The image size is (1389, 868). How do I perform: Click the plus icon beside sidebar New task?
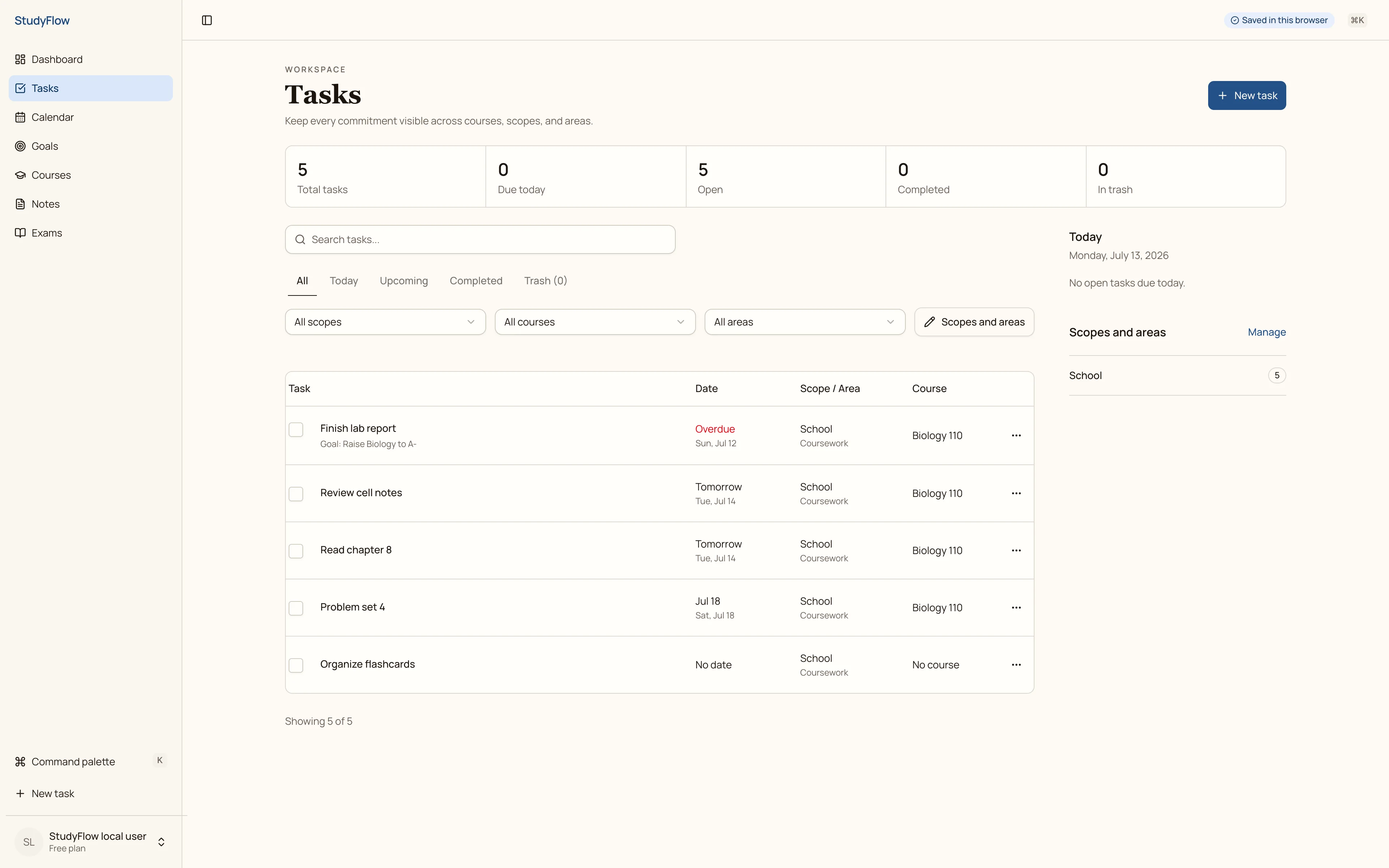coord(20,793)
